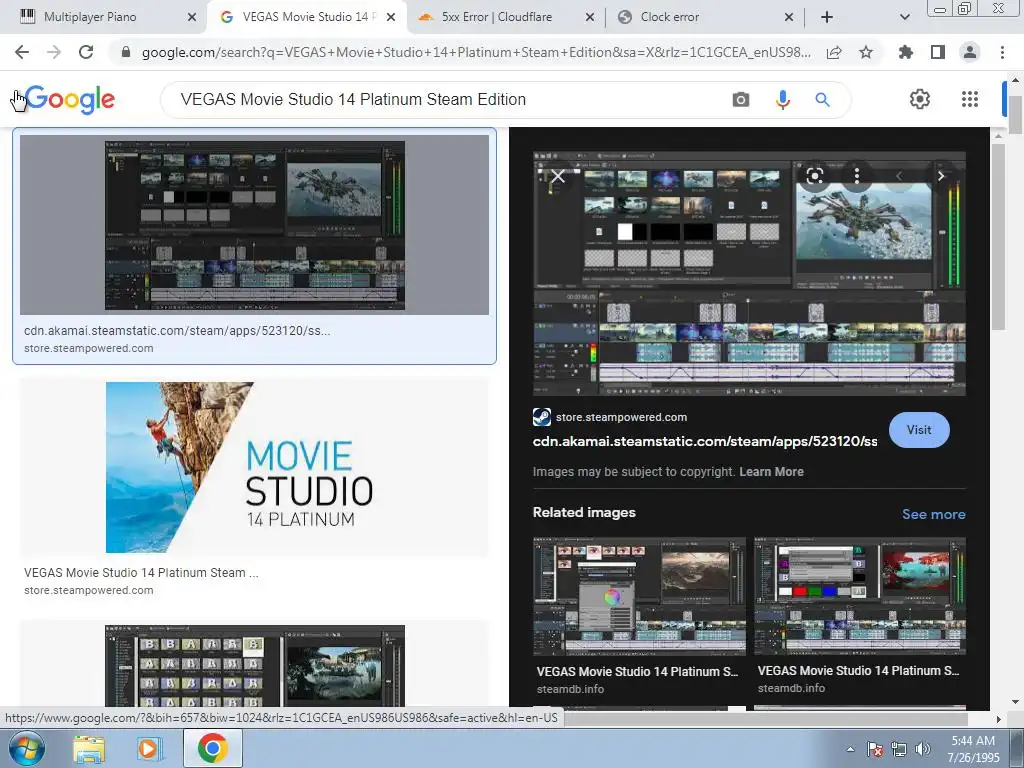Open the large preview screenshot
Image resolution: width=1024 pixels, height=768 pixels.
[749, 274]
